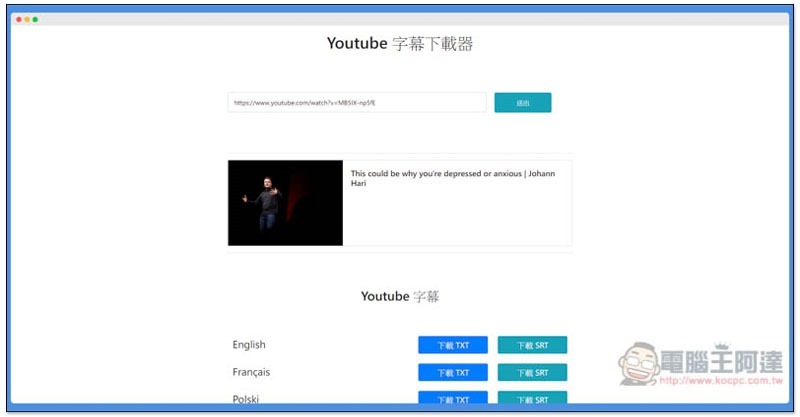Click the YouTube URL input field
The width and height of the screenshot is (800, 417).
tap(357, 103)
